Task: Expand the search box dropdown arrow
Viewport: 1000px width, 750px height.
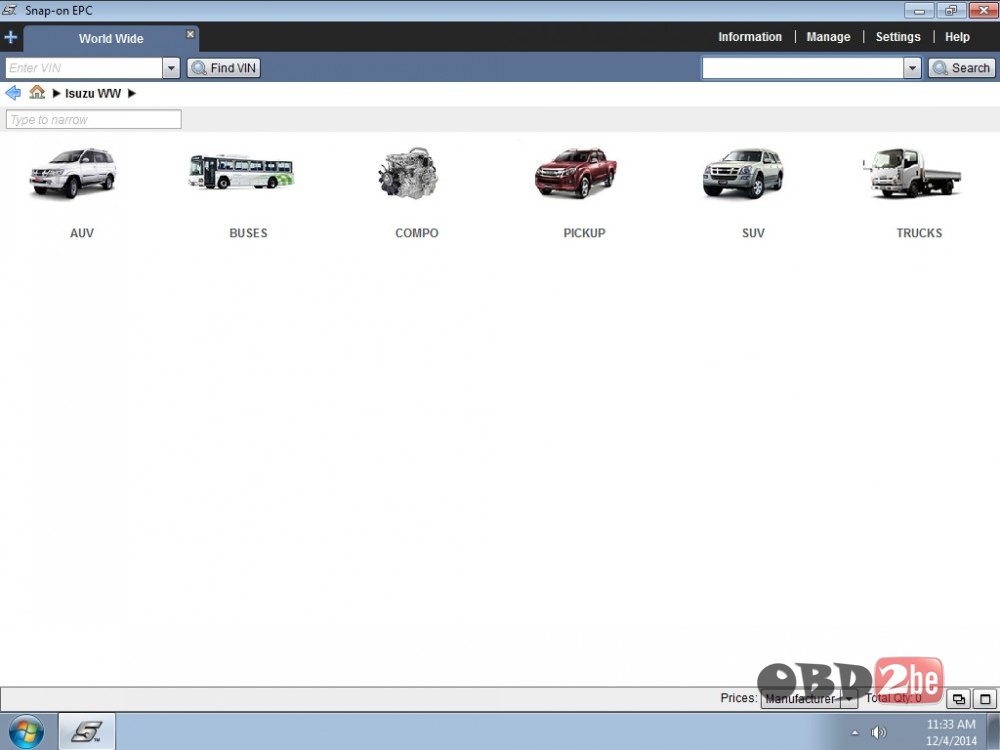Action: tap(913, 68)
